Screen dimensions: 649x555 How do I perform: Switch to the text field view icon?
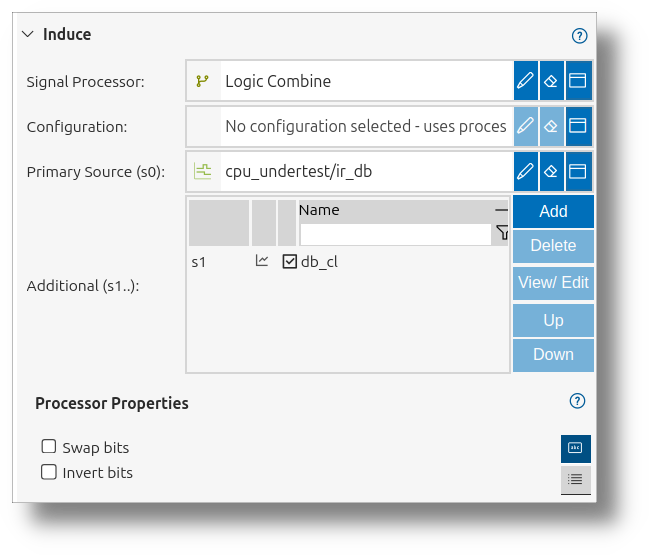tap(575, 448)
